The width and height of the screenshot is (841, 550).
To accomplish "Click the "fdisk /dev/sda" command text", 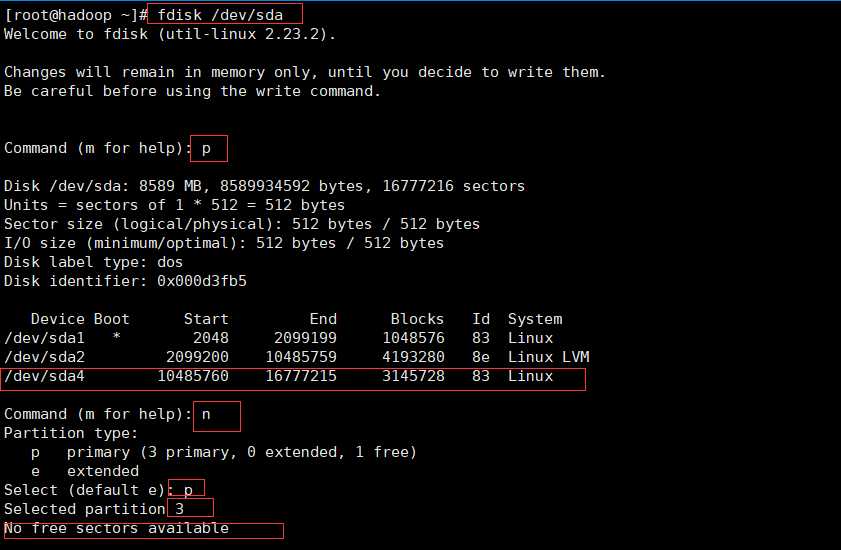I will 220,15.
